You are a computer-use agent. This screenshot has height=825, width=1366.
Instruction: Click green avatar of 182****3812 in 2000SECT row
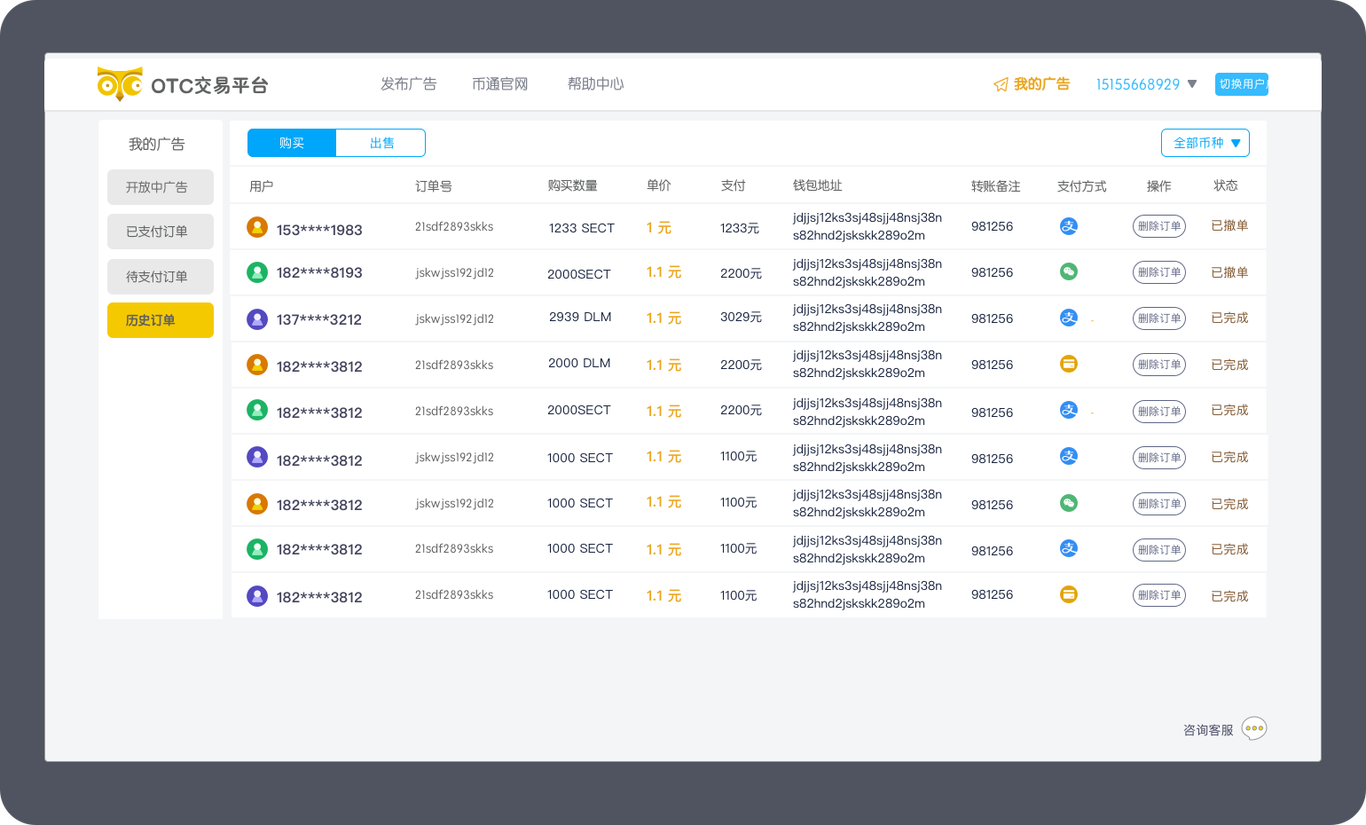point(257,410)
